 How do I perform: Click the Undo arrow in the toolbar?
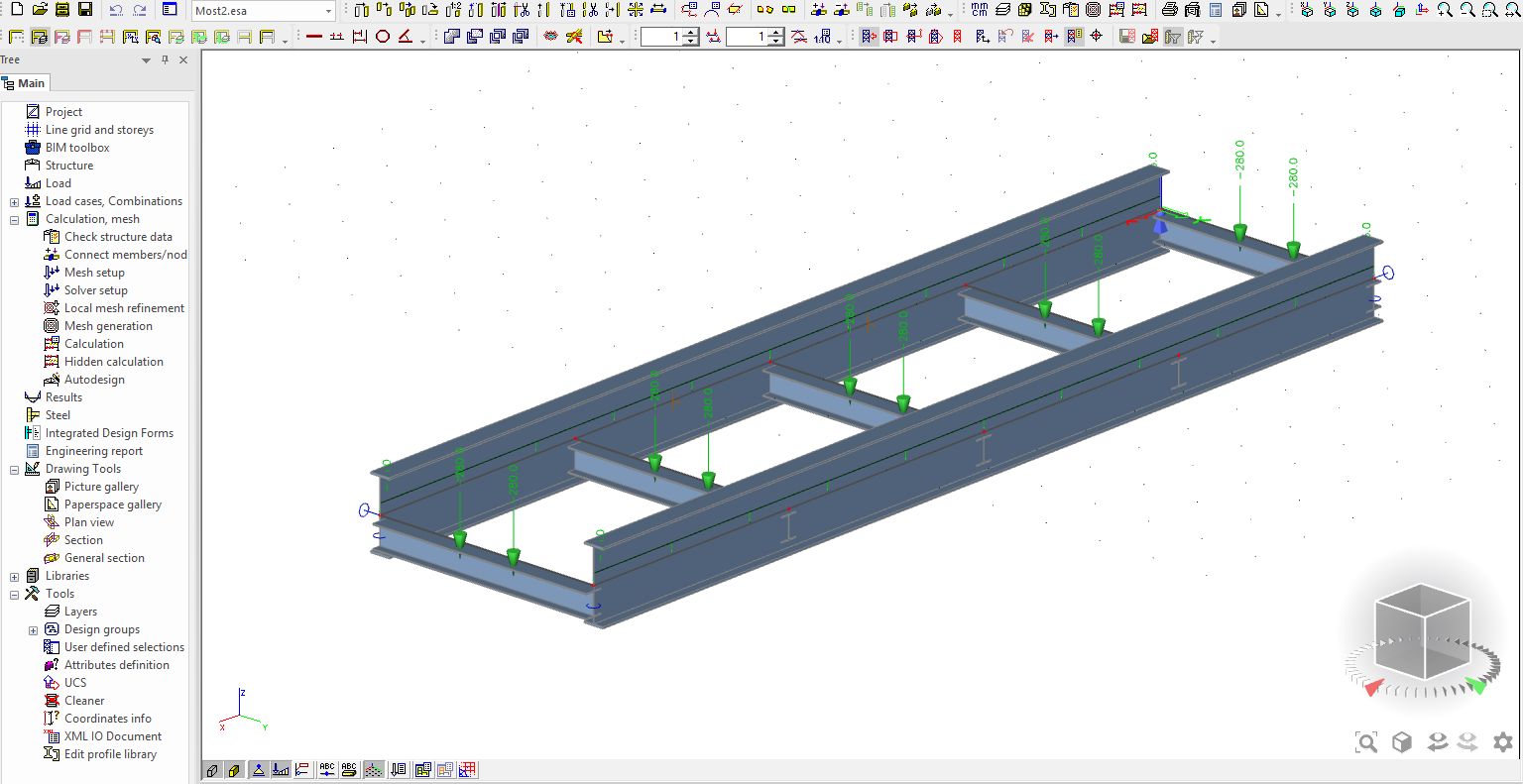tap(116, 10)
